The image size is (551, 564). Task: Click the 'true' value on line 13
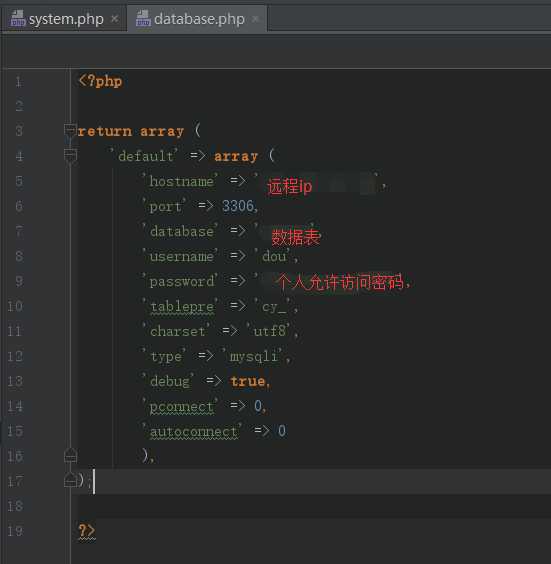pos(248,381)
